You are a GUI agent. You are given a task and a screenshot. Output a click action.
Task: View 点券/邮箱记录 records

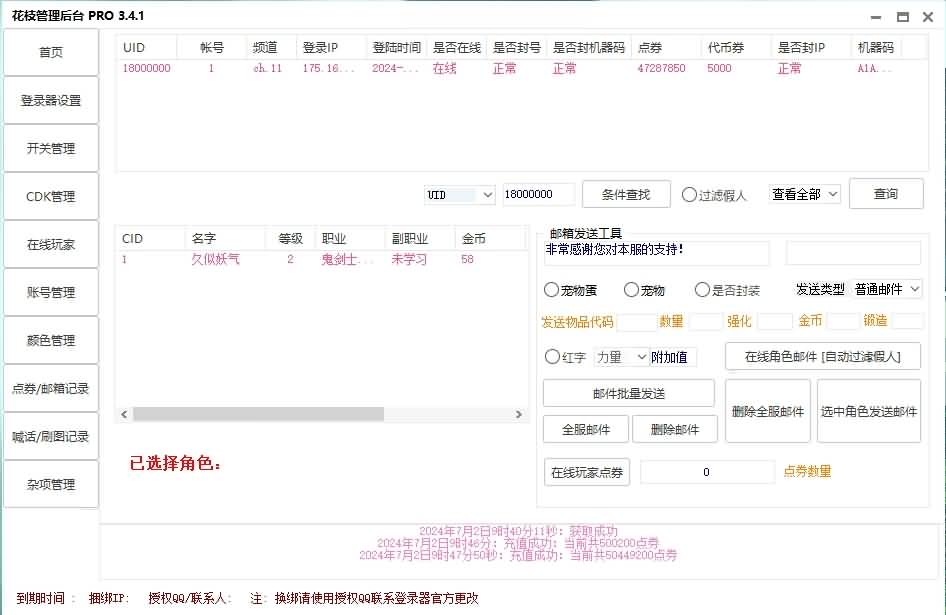coord(50,388)
